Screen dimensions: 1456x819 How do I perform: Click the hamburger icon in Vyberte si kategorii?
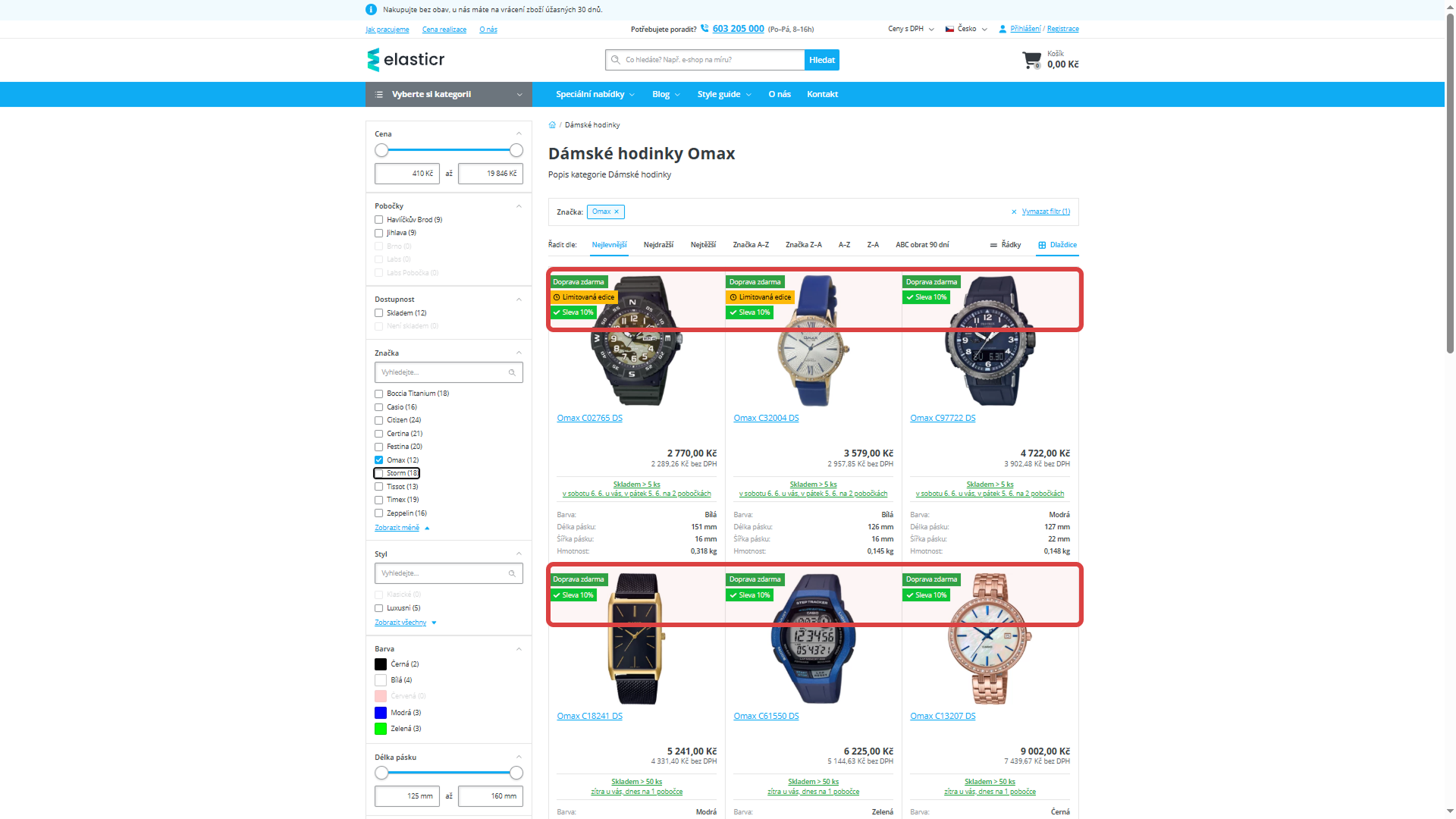pos(379,95)
